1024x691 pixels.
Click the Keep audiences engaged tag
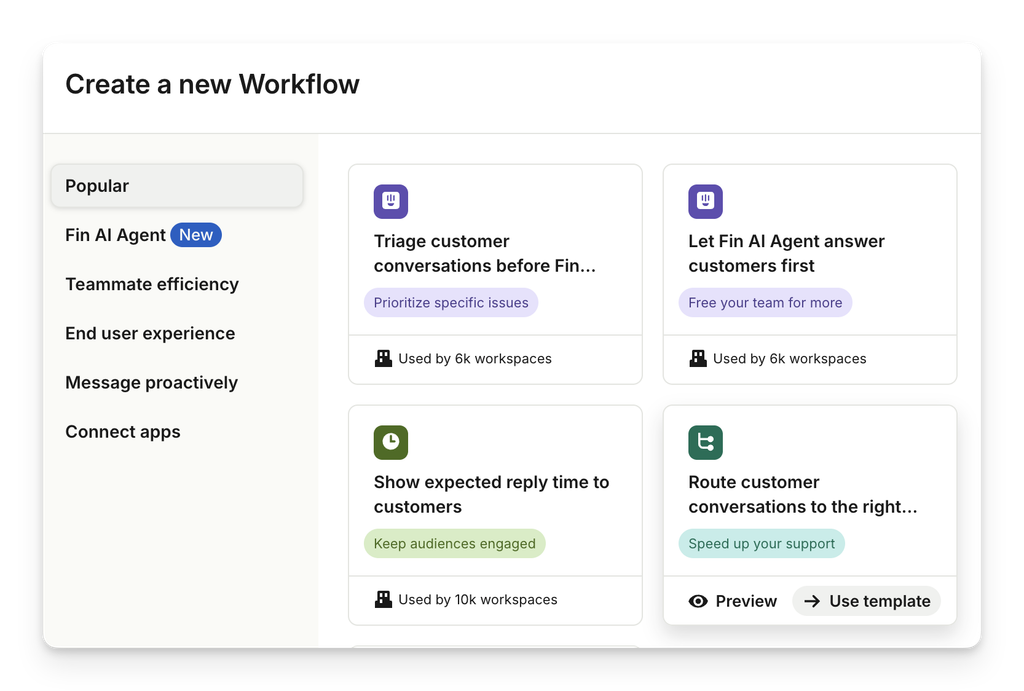click(x=455, y=543)
